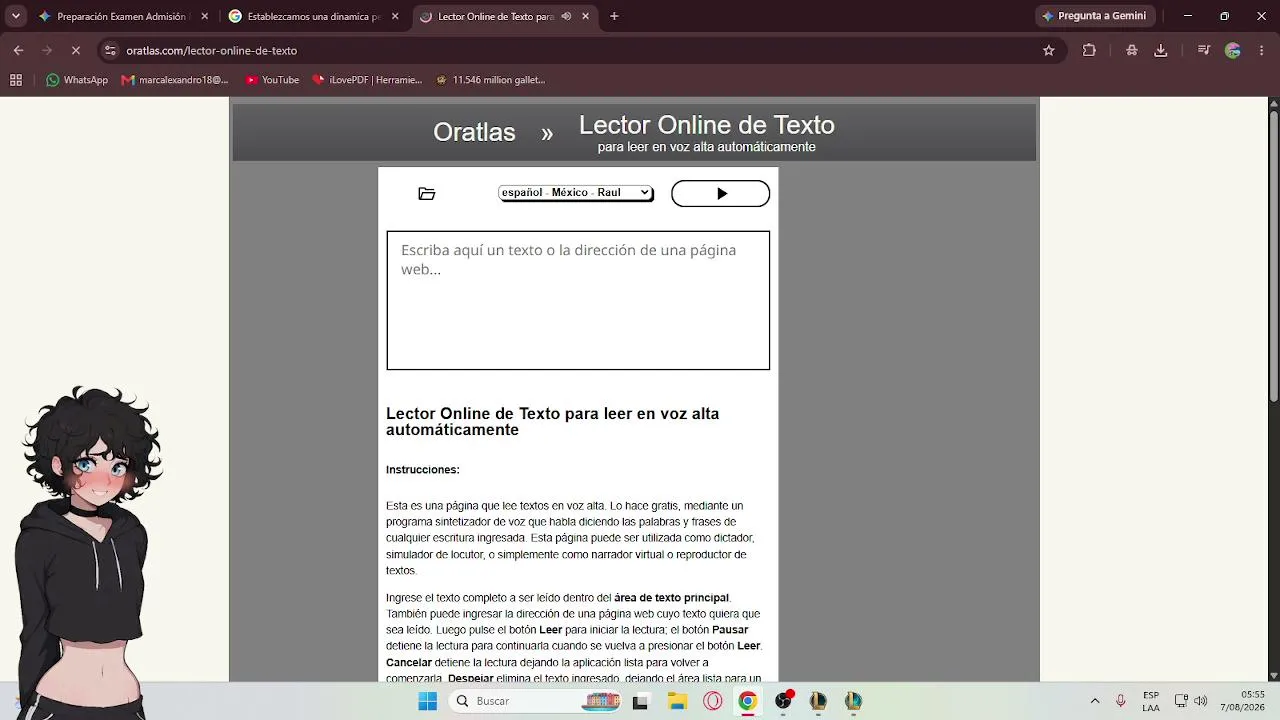Click the open-file folder icon in Oratlas
The image size is (1280, 720).
click(427, 194)
